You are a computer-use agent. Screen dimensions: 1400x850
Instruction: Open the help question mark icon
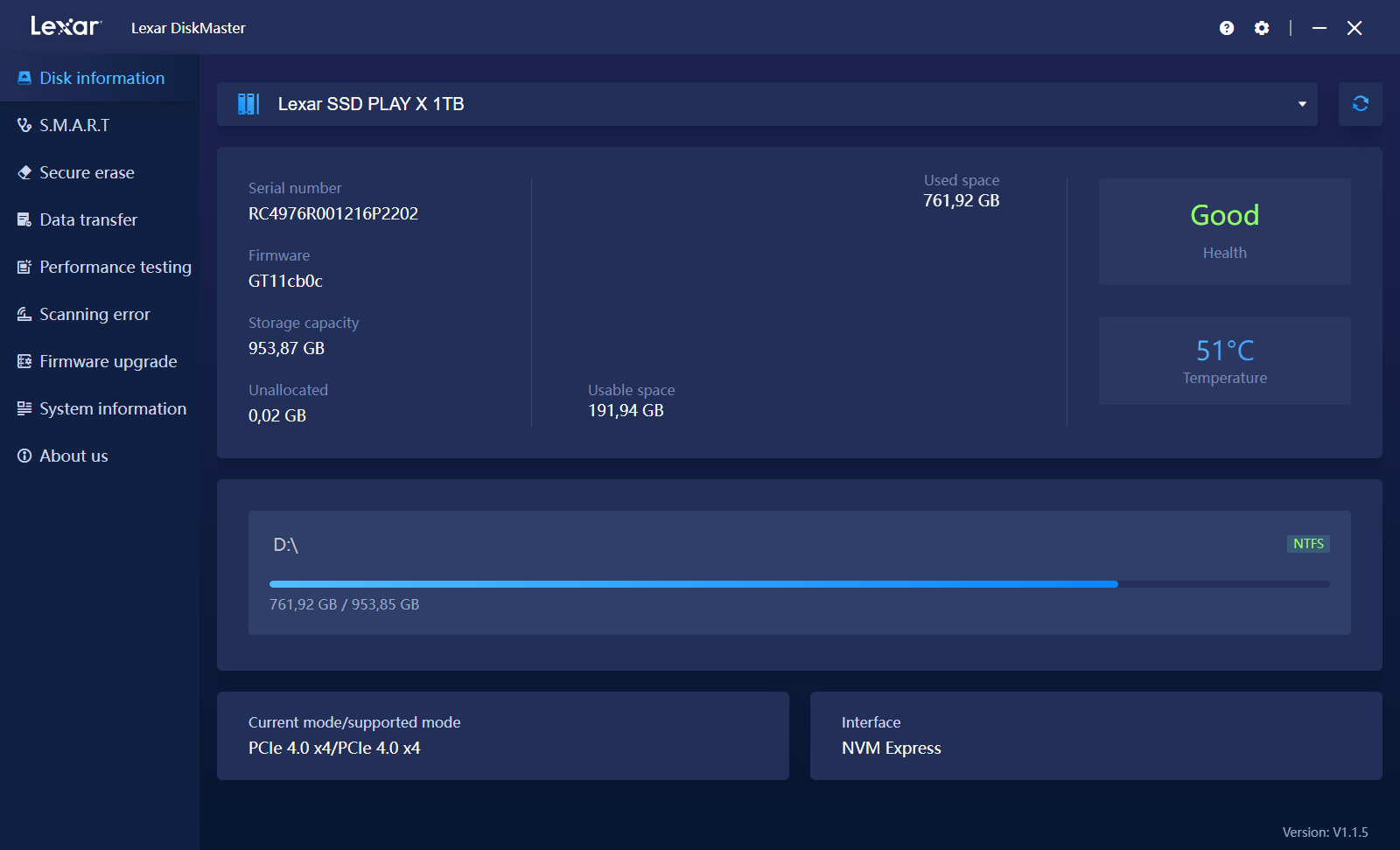1227,28
